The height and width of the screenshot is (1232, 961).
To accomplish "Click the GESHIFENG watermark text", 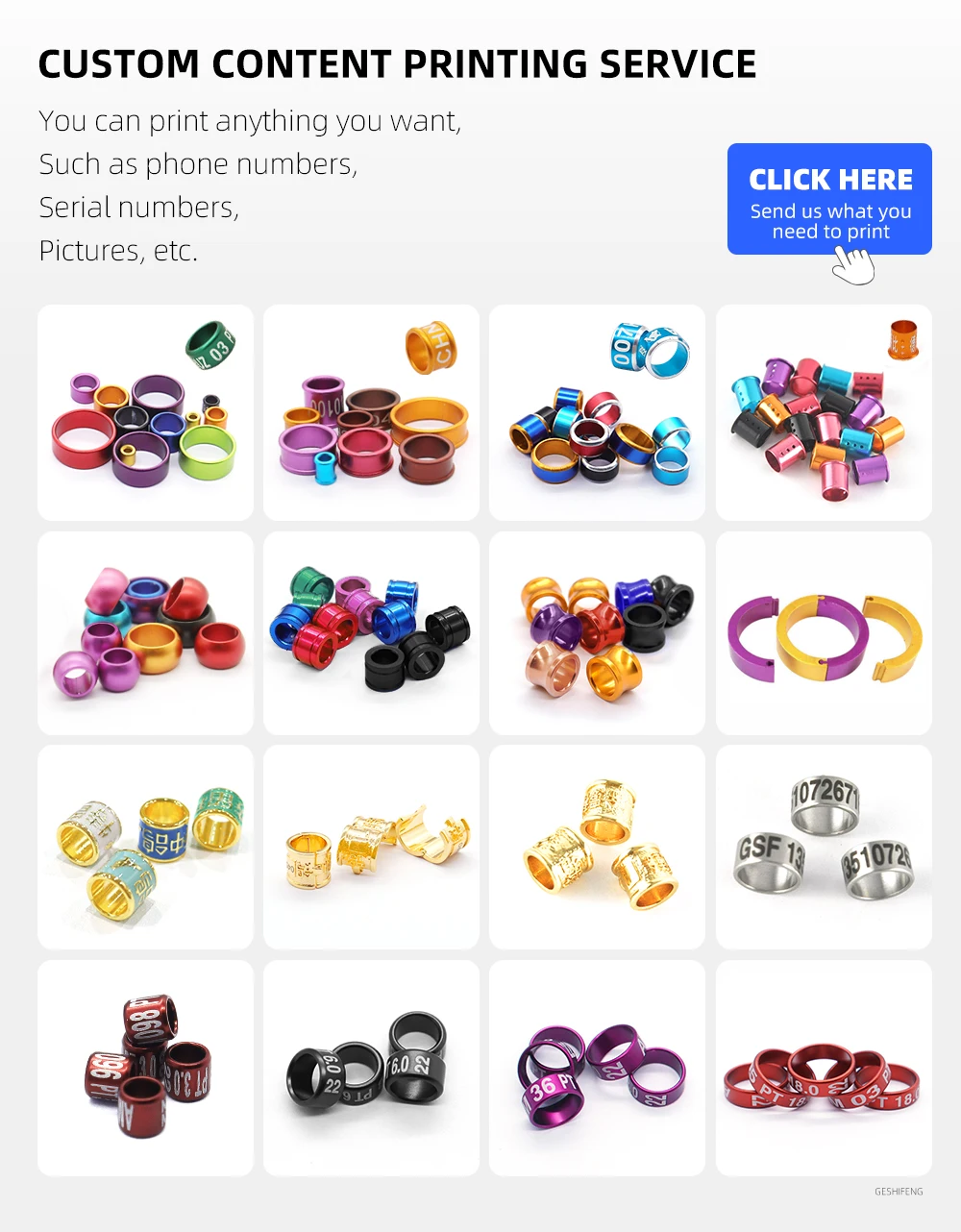I will point(899,1192).
